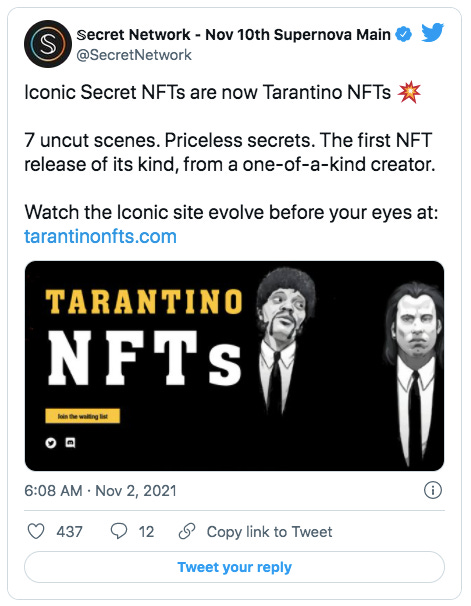Click the blue Twitter bird logo

click(x=432, y=33)
